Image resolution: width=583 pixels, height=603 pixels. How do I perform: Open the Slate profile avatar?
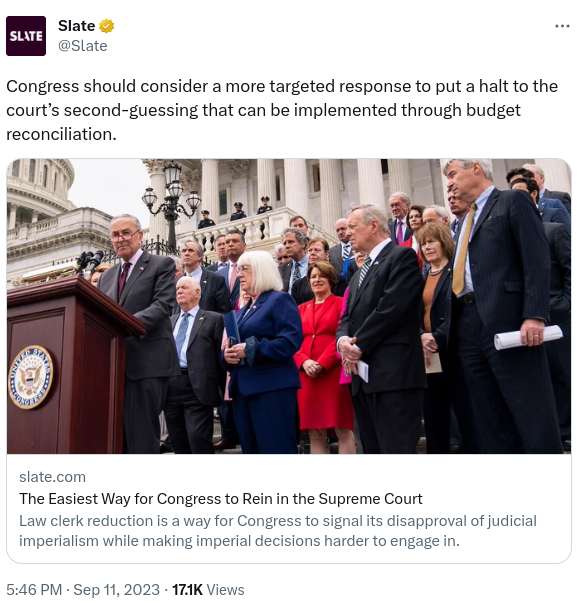click(x=26, y=36)
